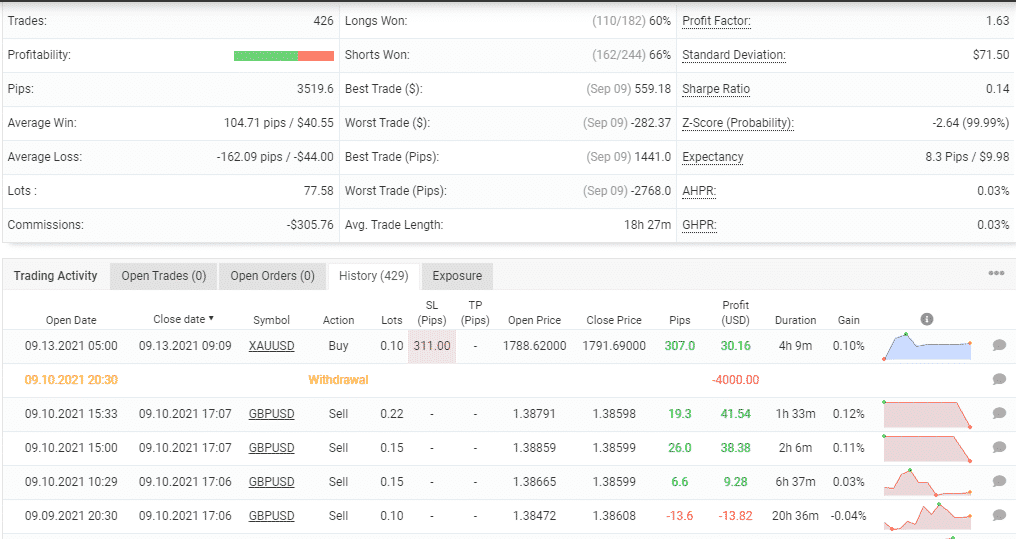This screenshot has width=1016, height=539.
Task: Select the Avg. Trade Length 18h 27m
Action: (x=647, y=225)
